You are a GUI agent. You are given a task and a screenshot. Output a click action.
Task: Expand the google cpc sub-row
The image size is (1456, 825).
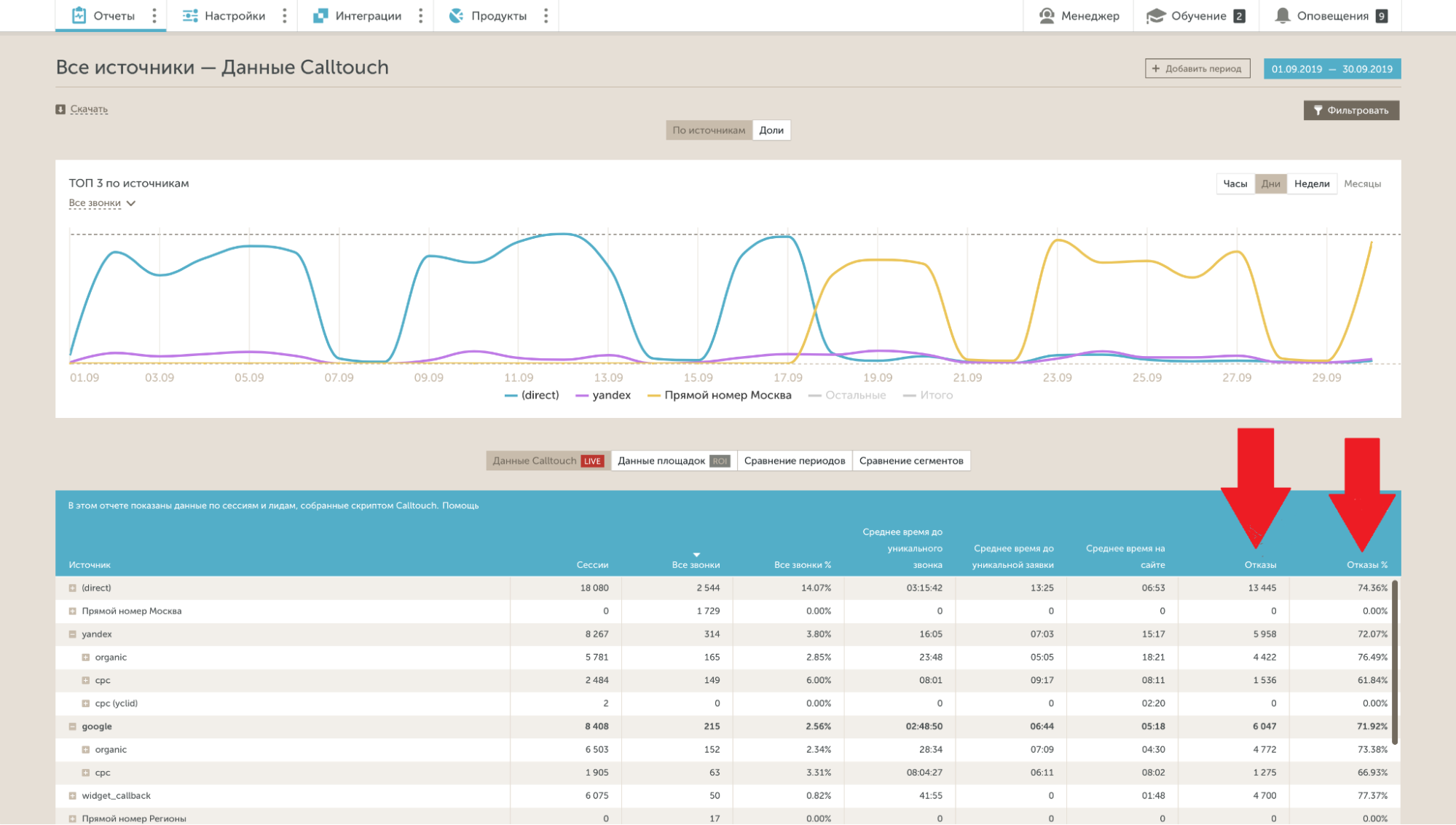click(85, 773)
